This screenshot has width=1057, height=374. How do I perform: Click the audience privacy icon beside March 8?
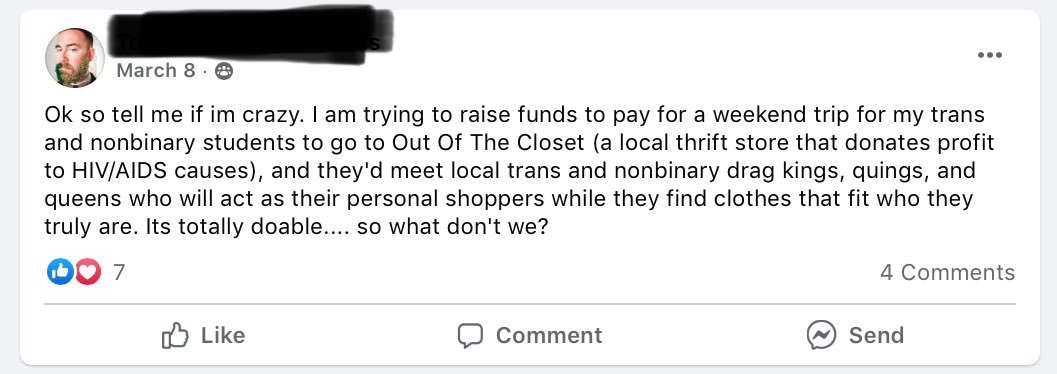(224, 71)
